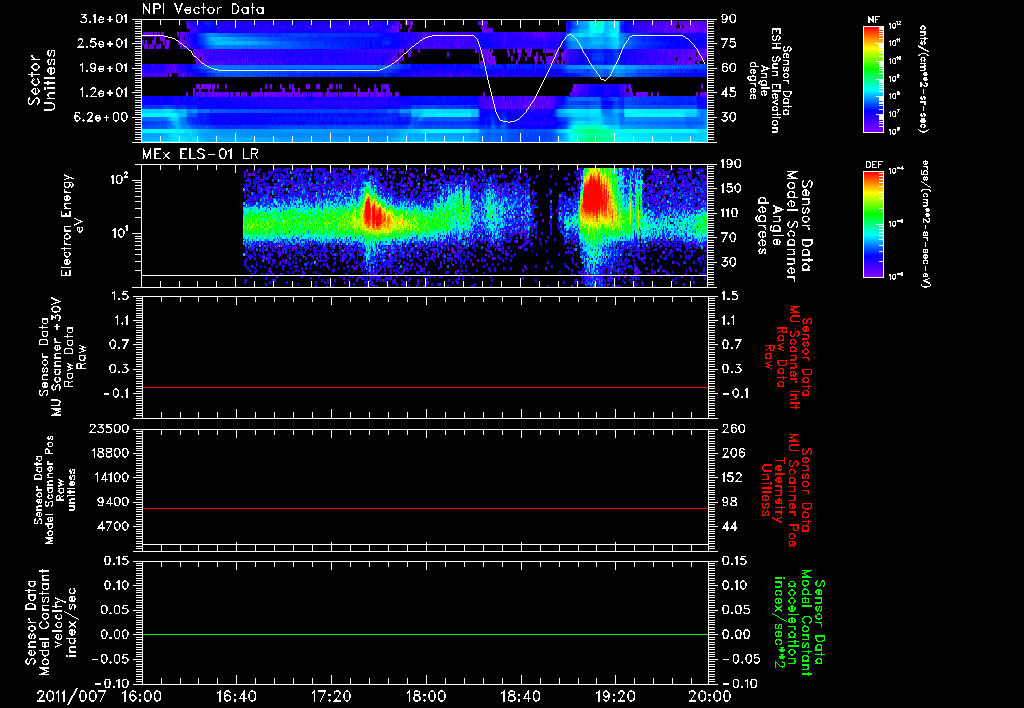Select the MEx ELS-01 LR panel title

pos(200,155)
